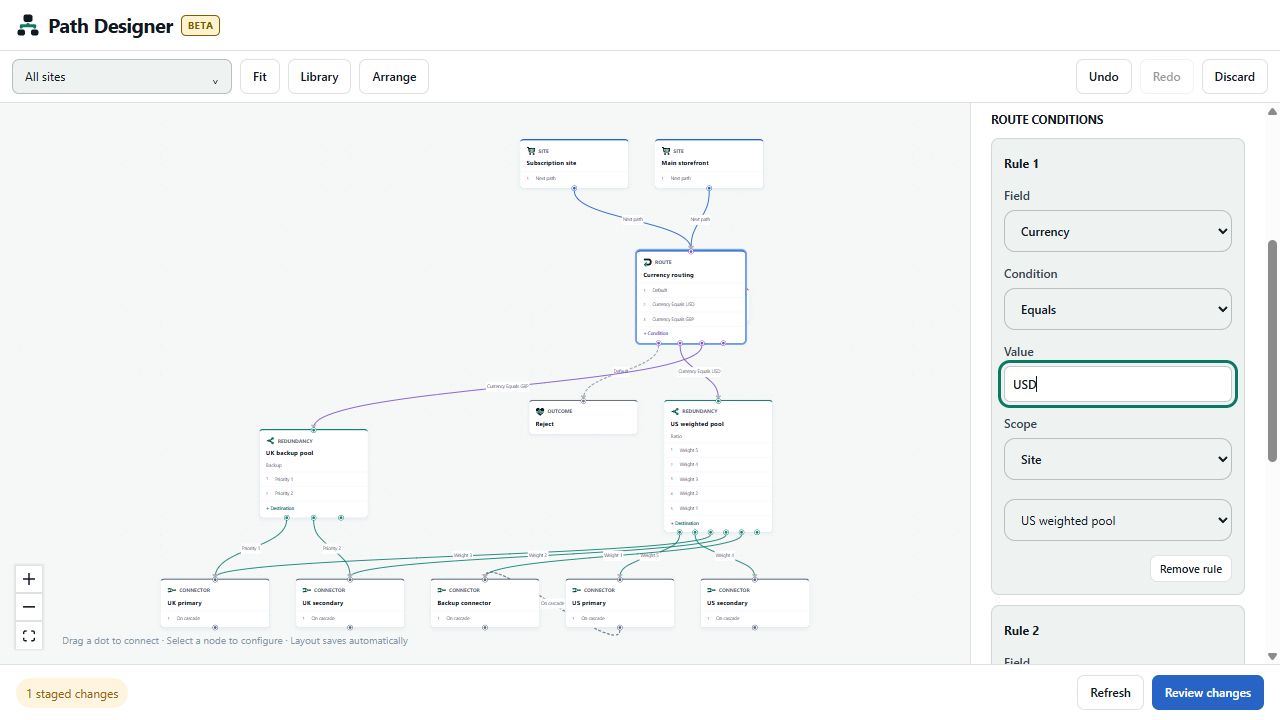The height and width of the screenshot is (720, 1280).
Task: Click the connector icon on US secondary node
Action: pyautogui.click(x=711, y=590)
